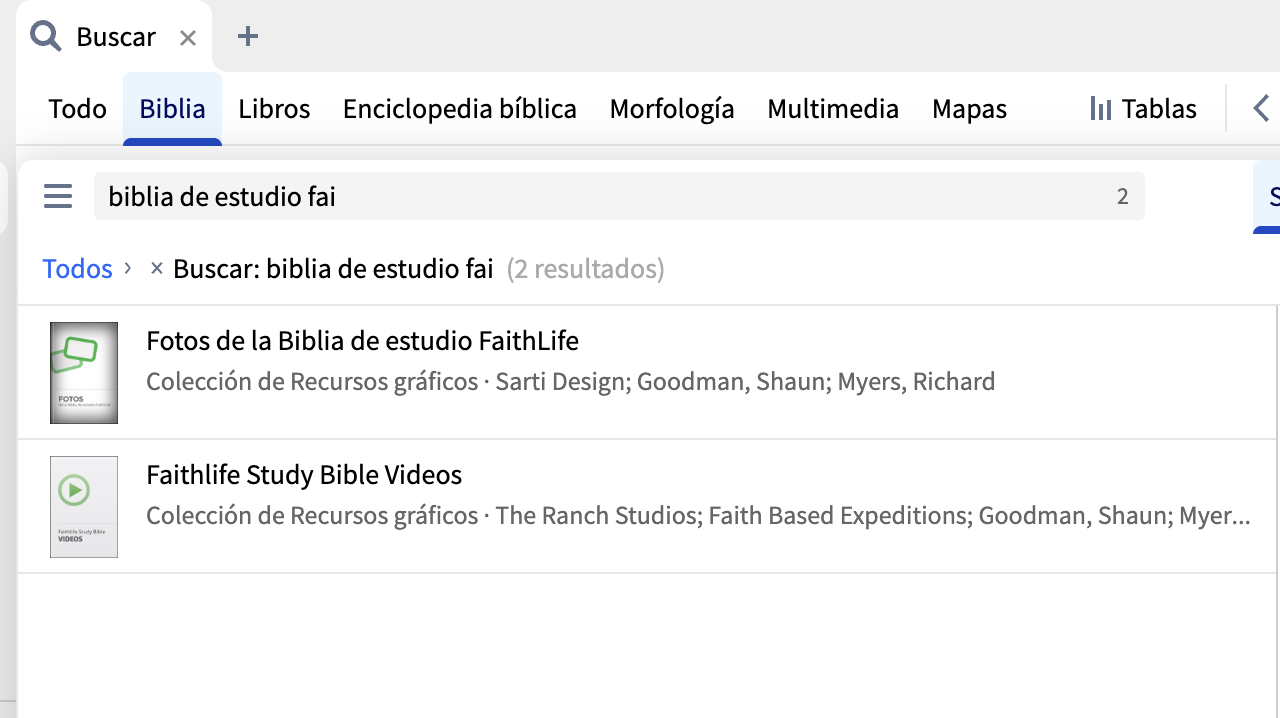1280x718 pixels.
Task: Close the Buscar tab
Action: coord(188,38)
